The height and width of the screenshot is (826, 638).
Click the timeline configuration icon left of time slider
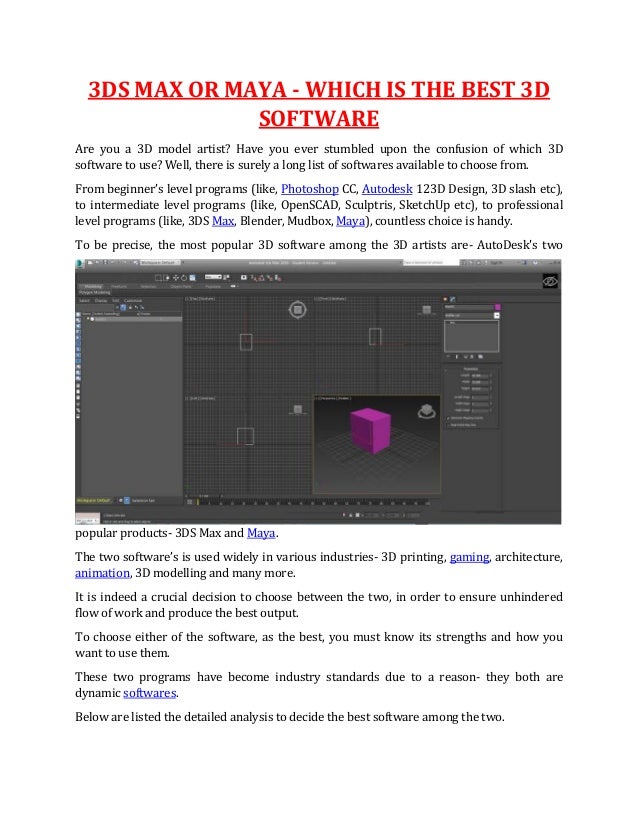(x=190, y=502)
